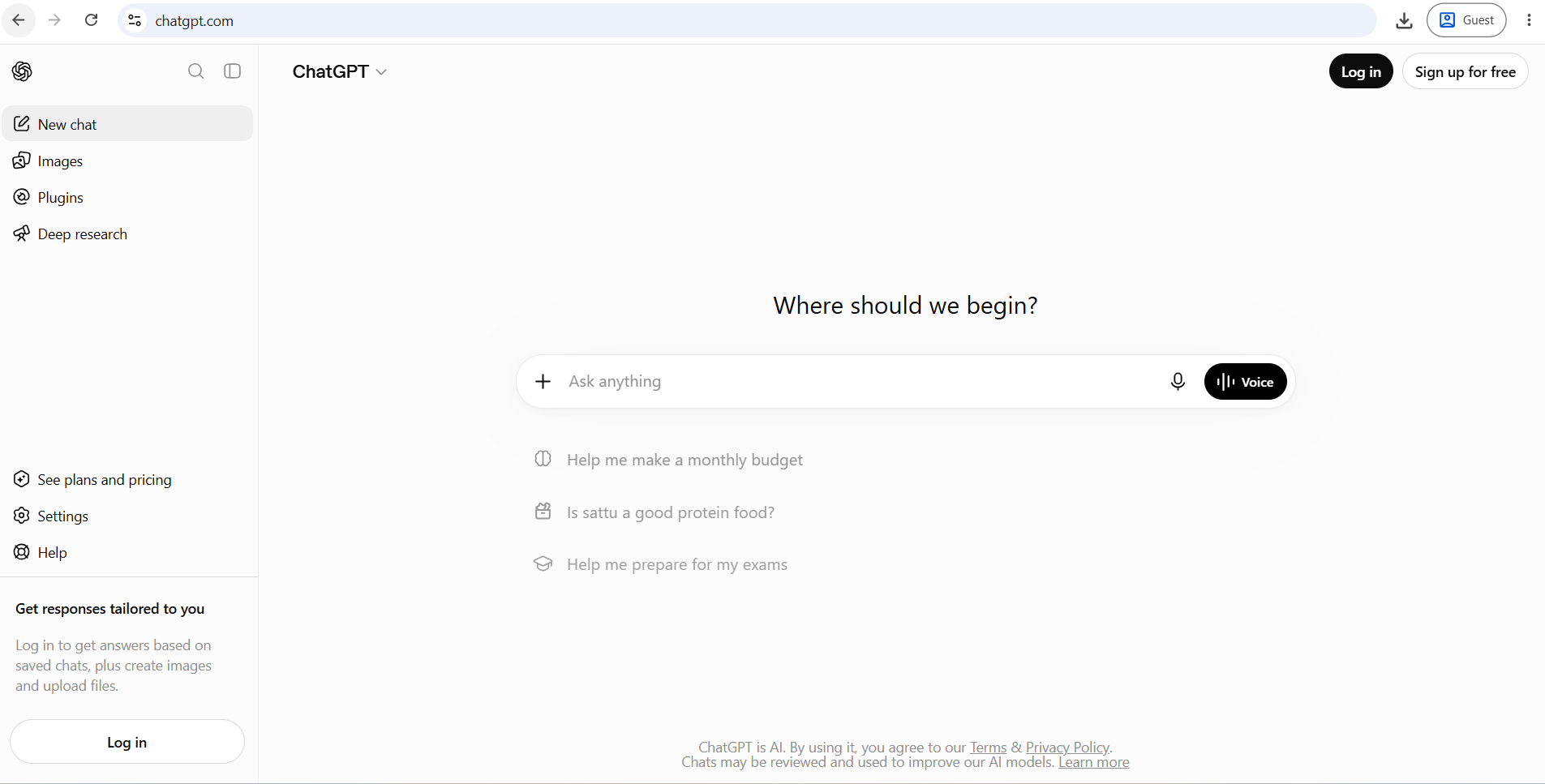The height and width of the screenshot is (784, 1545).
Task: Open browser downloads icon
Action: click(1404, 20)
